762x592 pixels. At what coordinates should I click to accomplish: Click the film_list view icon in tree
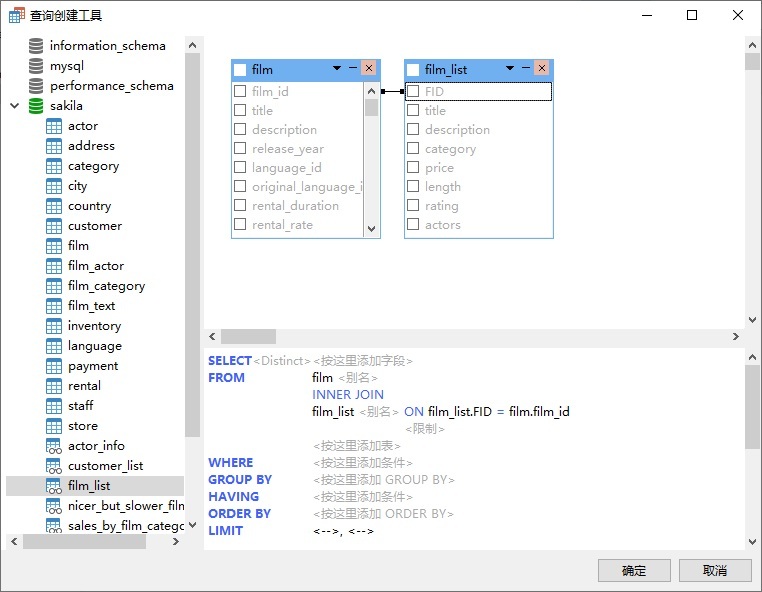click(x=54, y=486)
